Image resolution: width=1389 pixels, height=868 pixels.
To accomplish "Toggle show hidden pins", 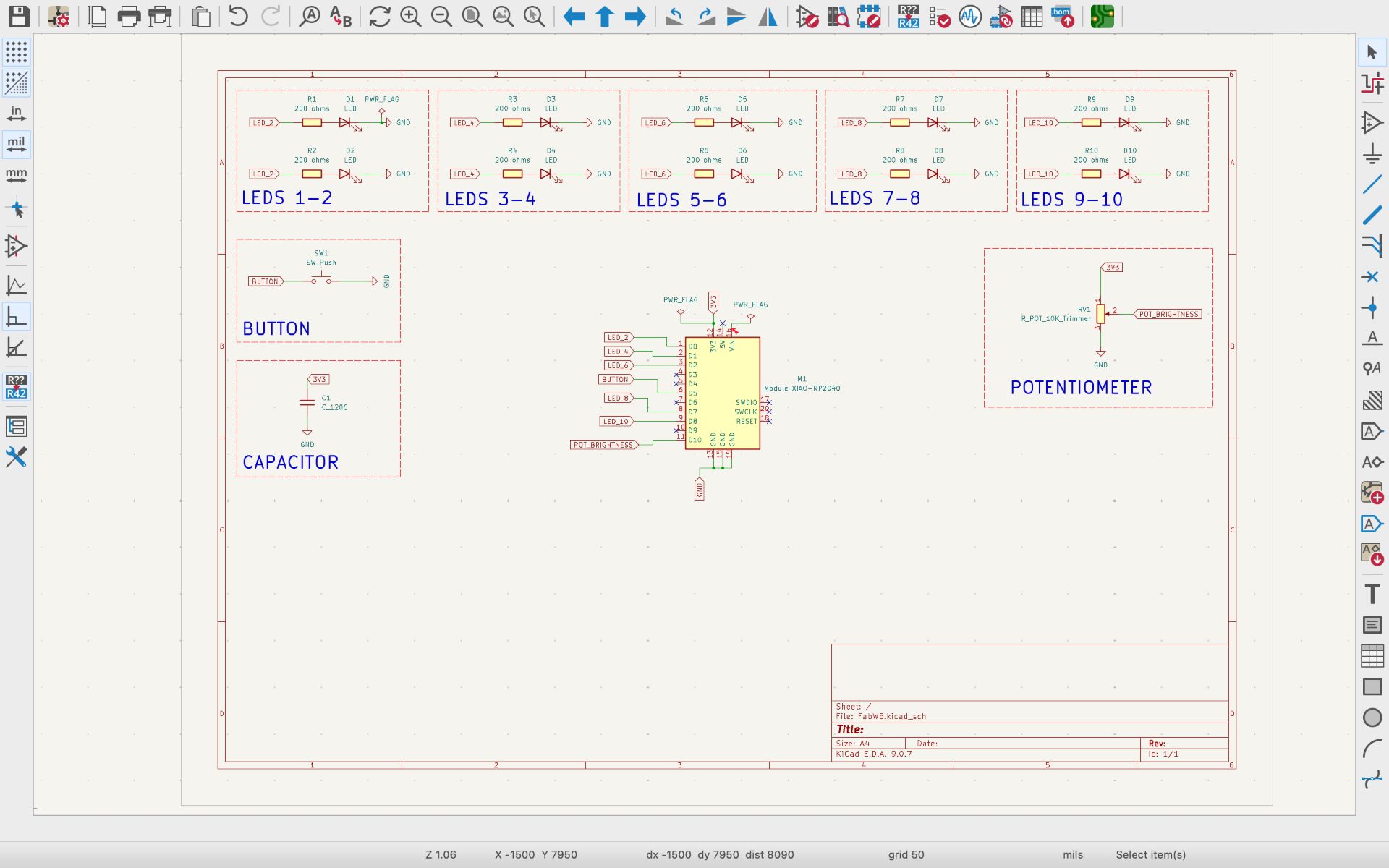I will tap(16, 246).
